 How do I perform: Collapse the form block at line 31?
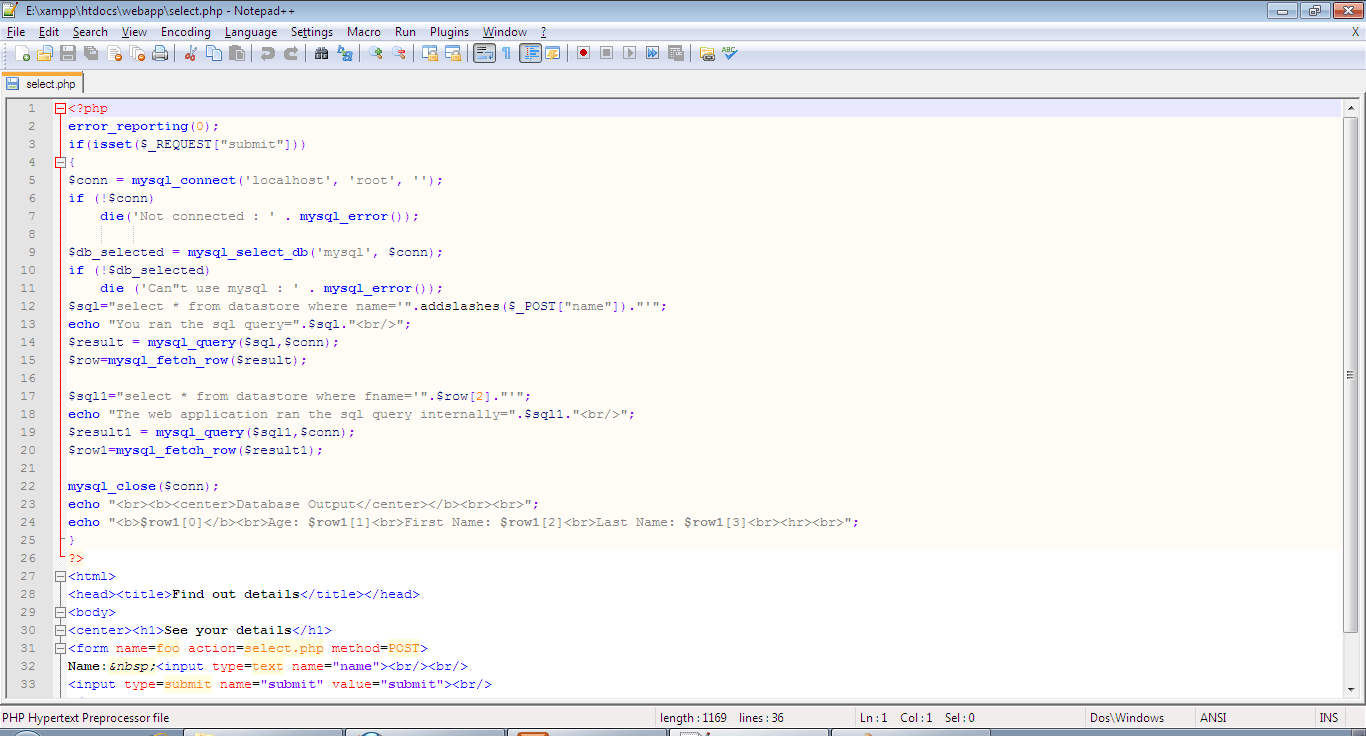[x=59, y=648]
